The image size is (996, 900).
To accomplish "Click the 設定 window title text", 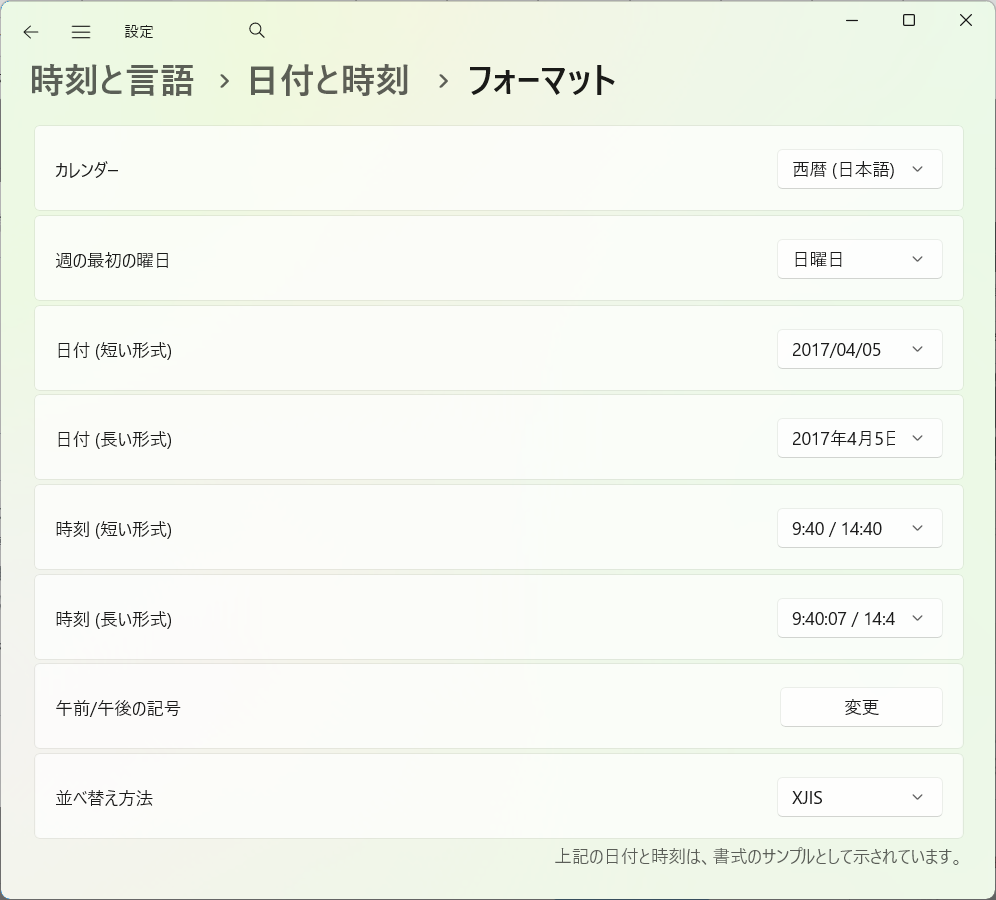I will click(x=138, y=32).
